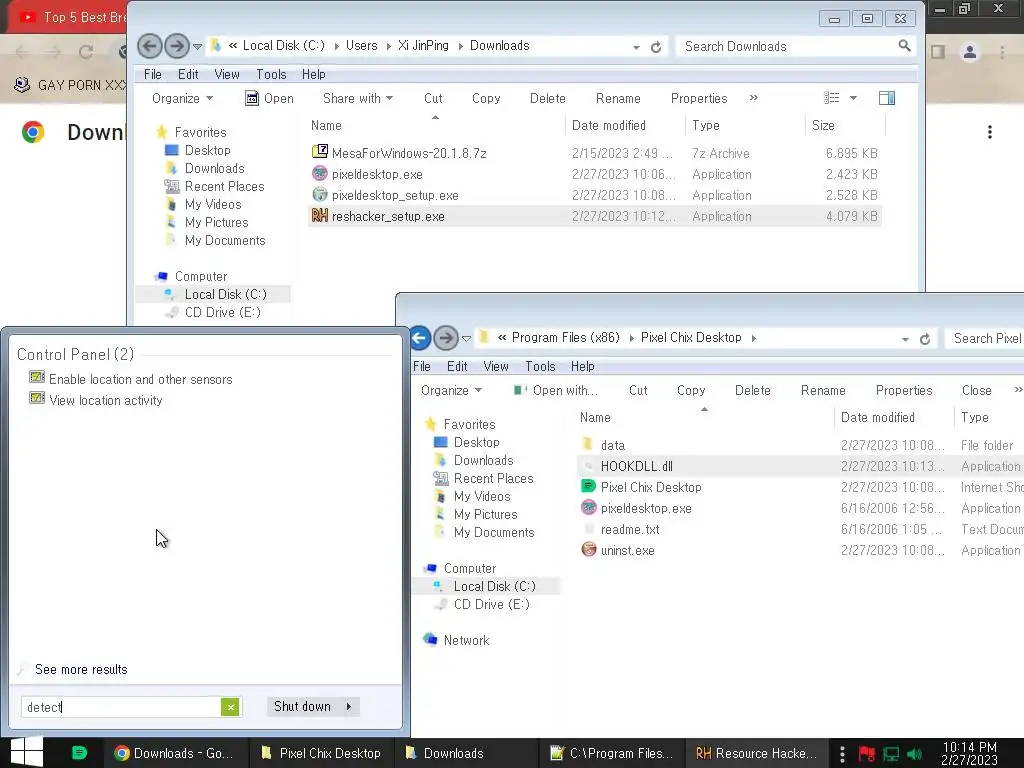This screenshot has height=768, width=1024.
Task: Open Tools menu in Downloads window
Action: (x=271, y=74)
